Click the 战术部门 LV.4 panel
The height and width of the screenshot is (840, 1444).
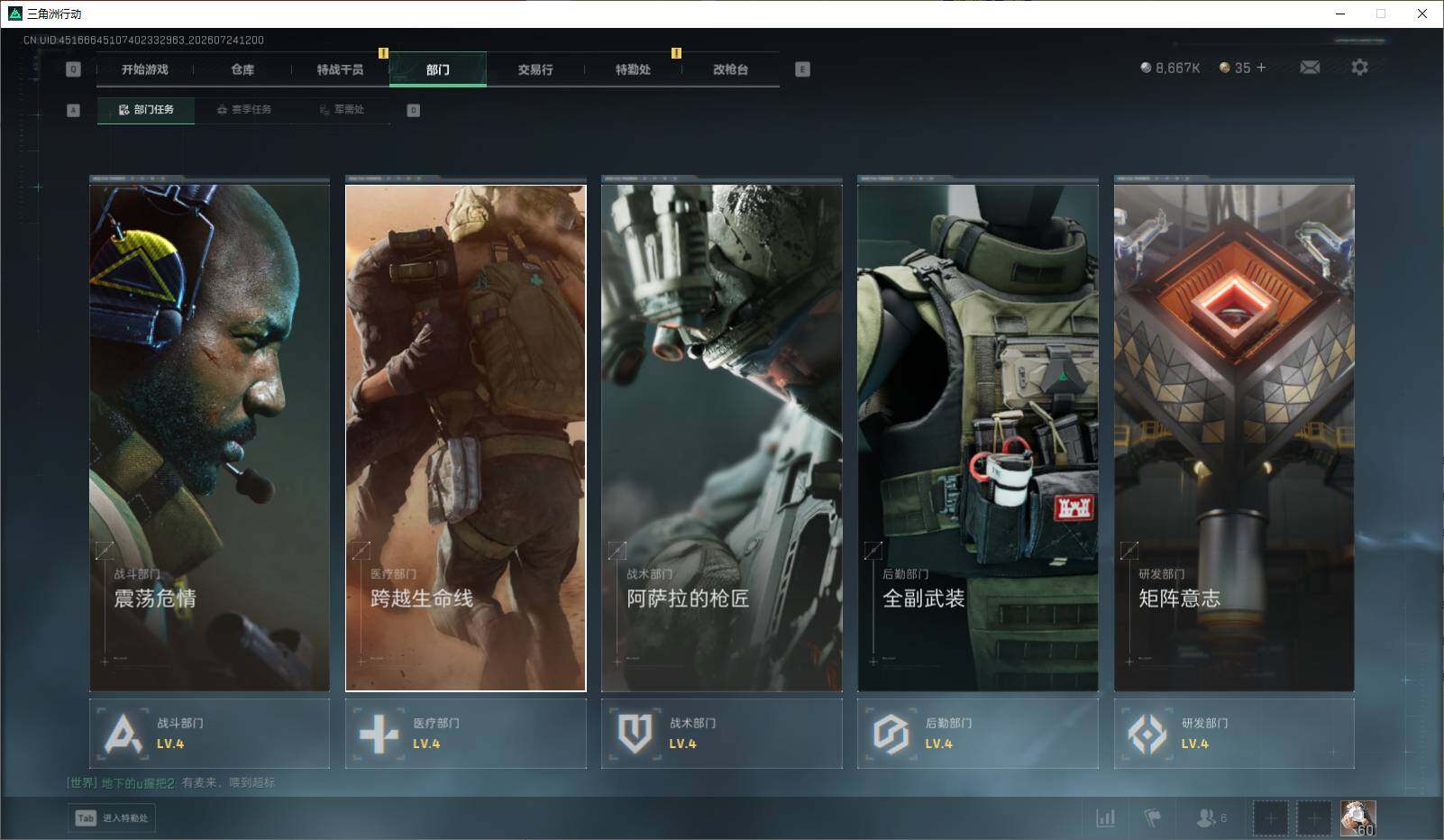coord(721,734)
